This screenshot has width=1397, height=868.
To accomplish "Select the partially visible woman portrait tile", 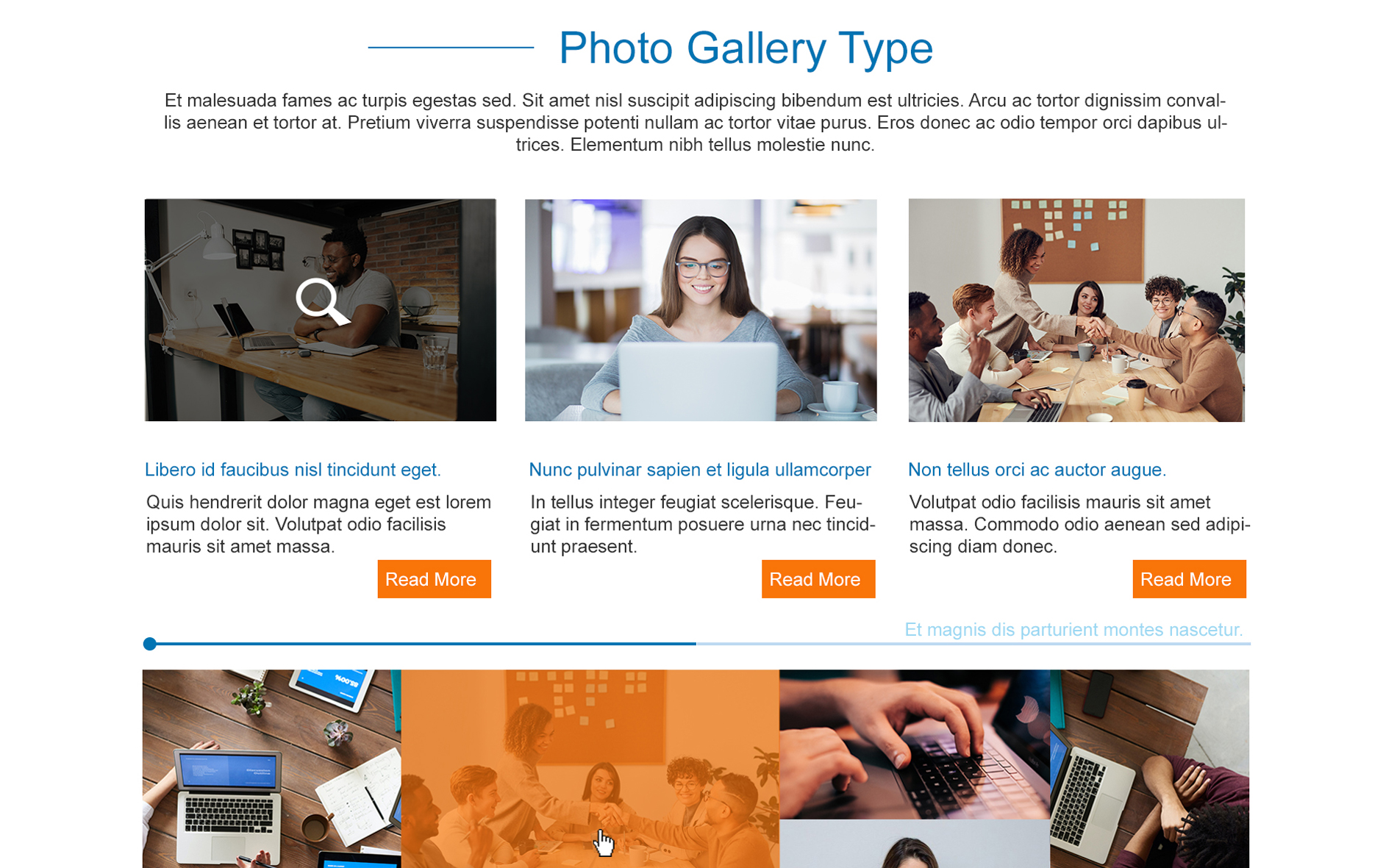I will click(x=915, y=844).
